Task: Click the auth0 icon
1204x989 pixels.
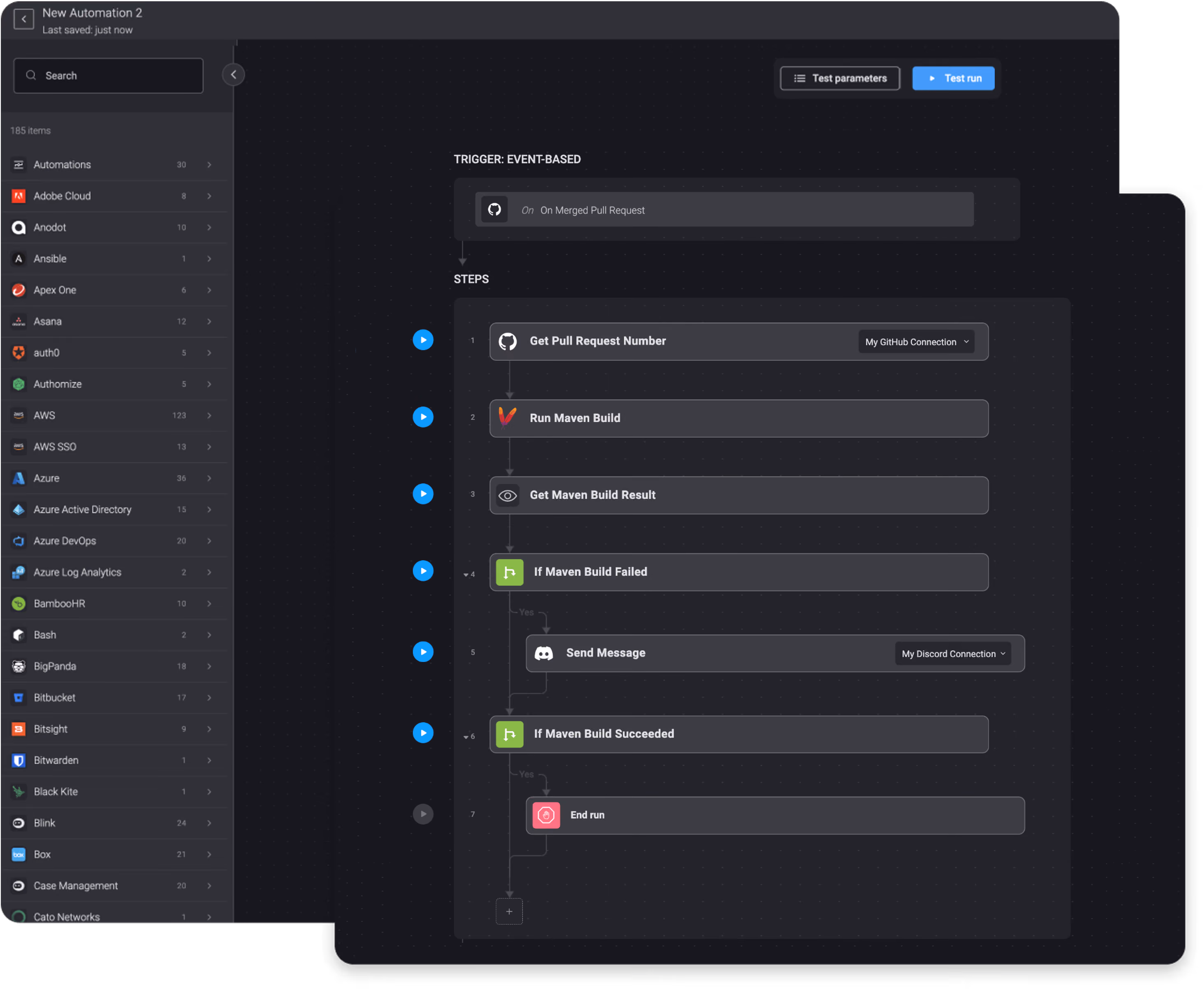Action: pyautogui.click(x=19, y=353)
